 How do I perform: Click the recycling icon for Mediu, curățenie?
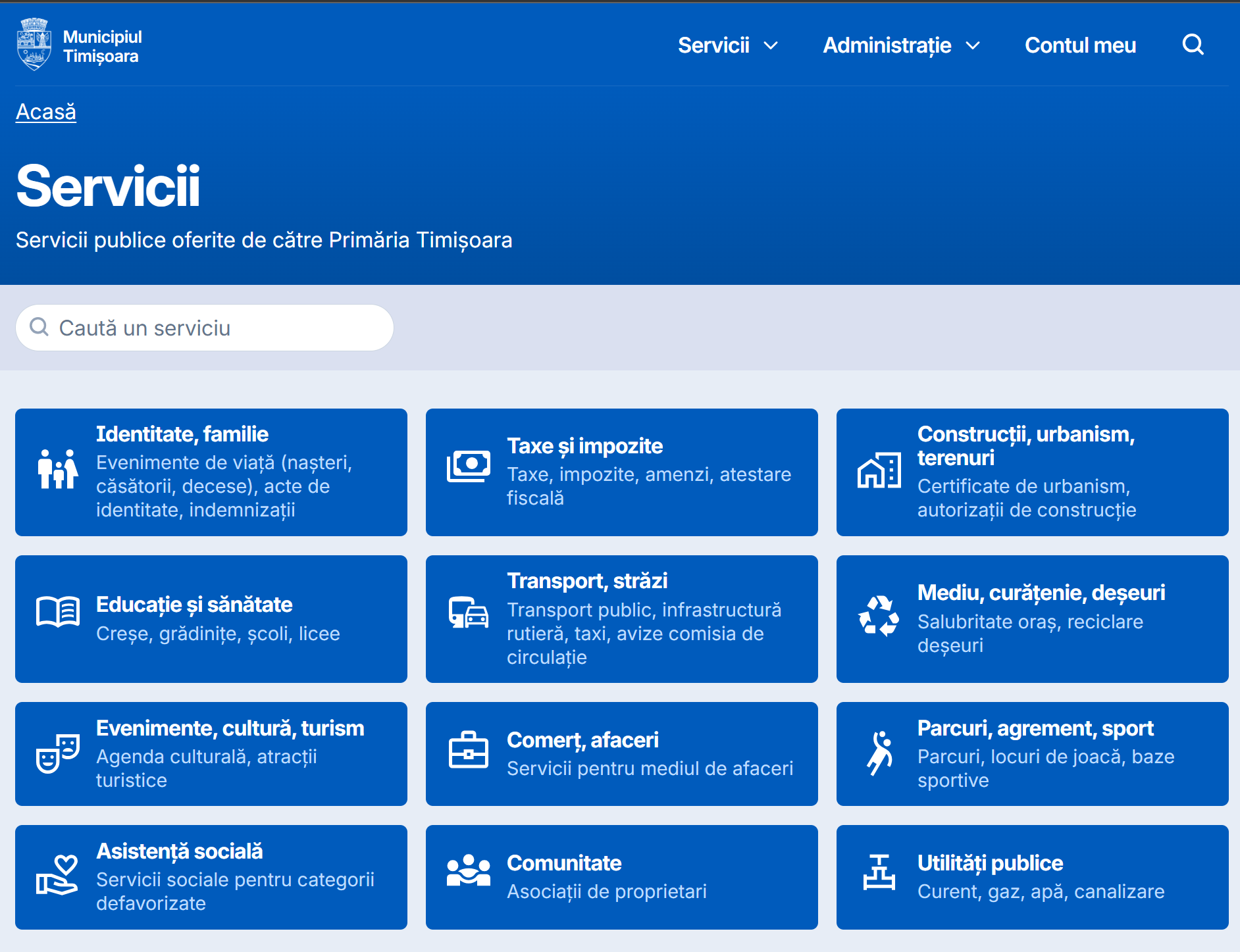[879, 616]
